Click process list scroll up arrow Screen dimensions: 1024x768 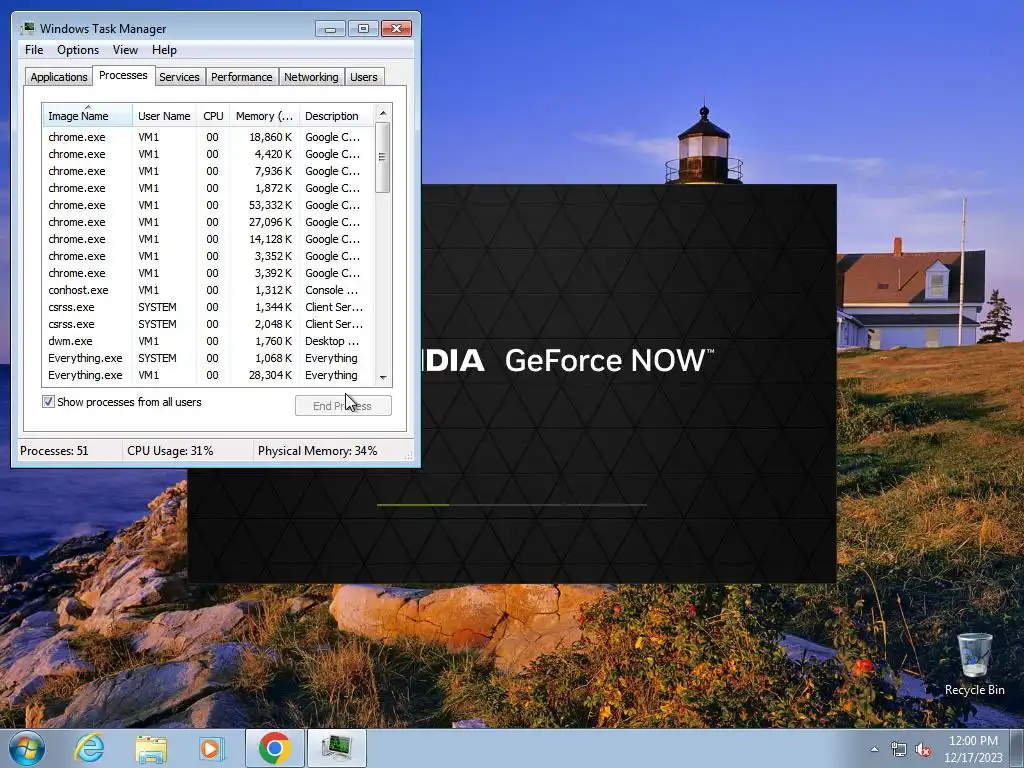click(x=383, y=113)
